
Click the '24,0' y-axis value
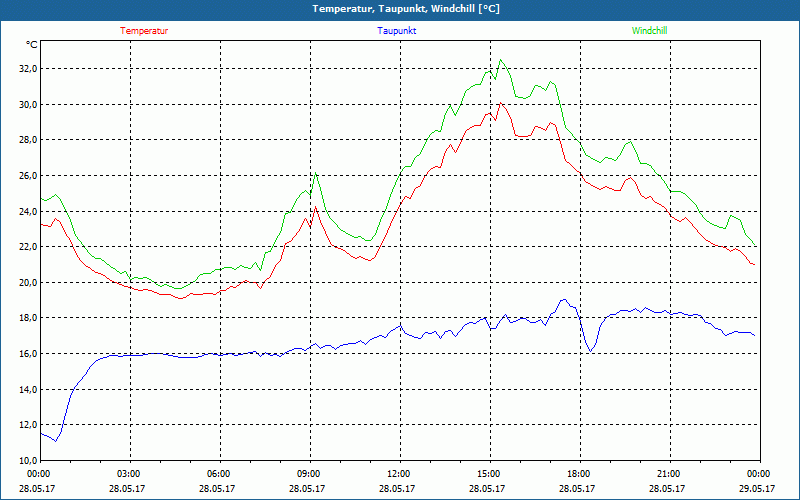click(x=29, y=211)
